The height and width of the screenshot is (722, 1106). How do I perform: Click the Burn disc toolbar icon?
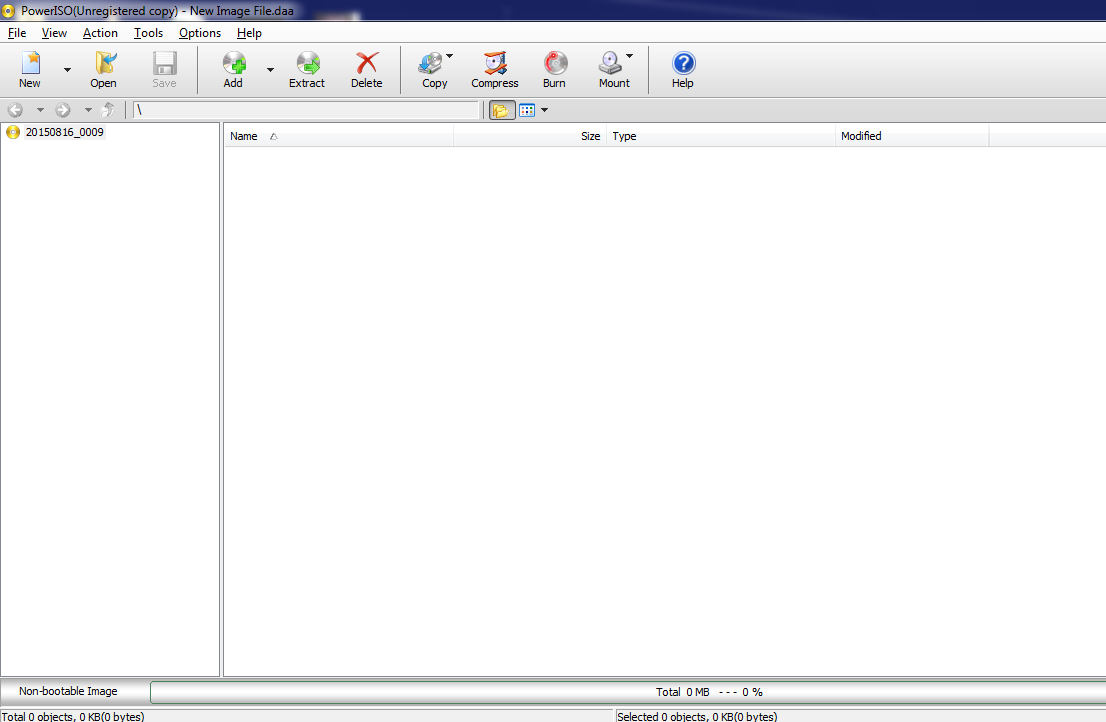(555, 63)
